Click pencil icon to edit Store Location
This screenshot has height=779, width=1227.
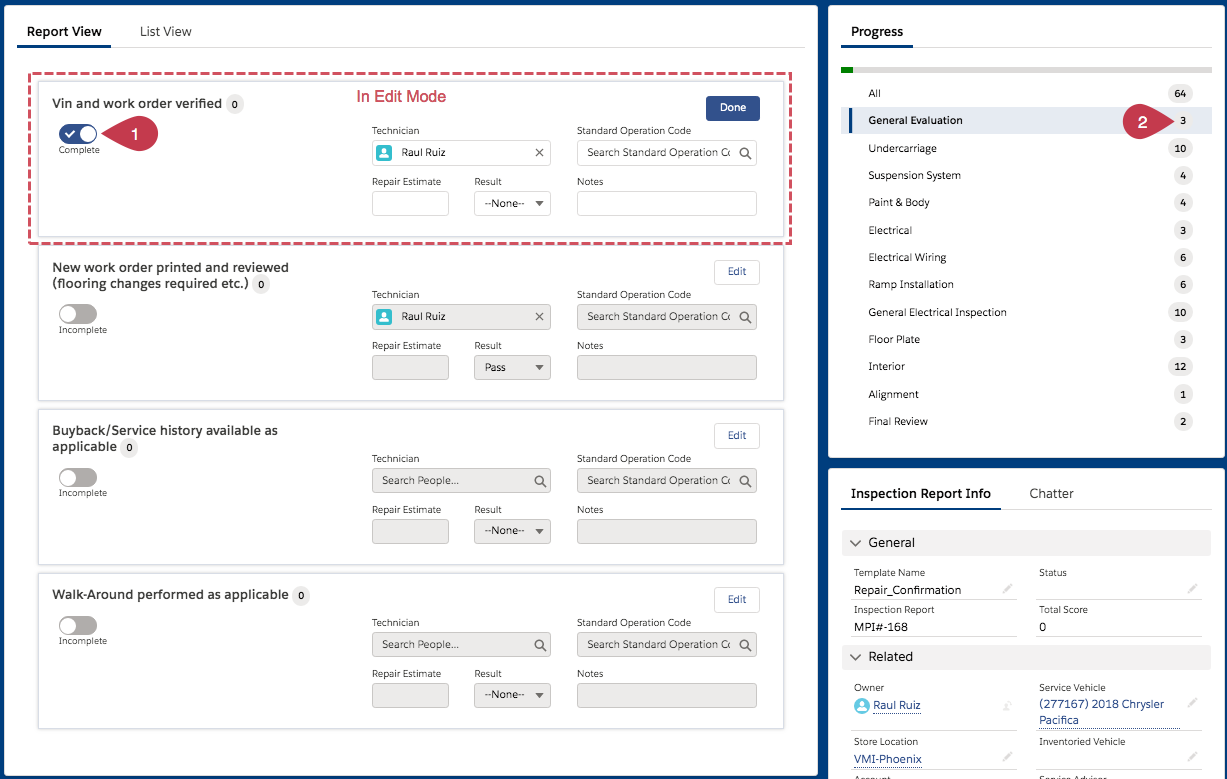point(1007,758)
